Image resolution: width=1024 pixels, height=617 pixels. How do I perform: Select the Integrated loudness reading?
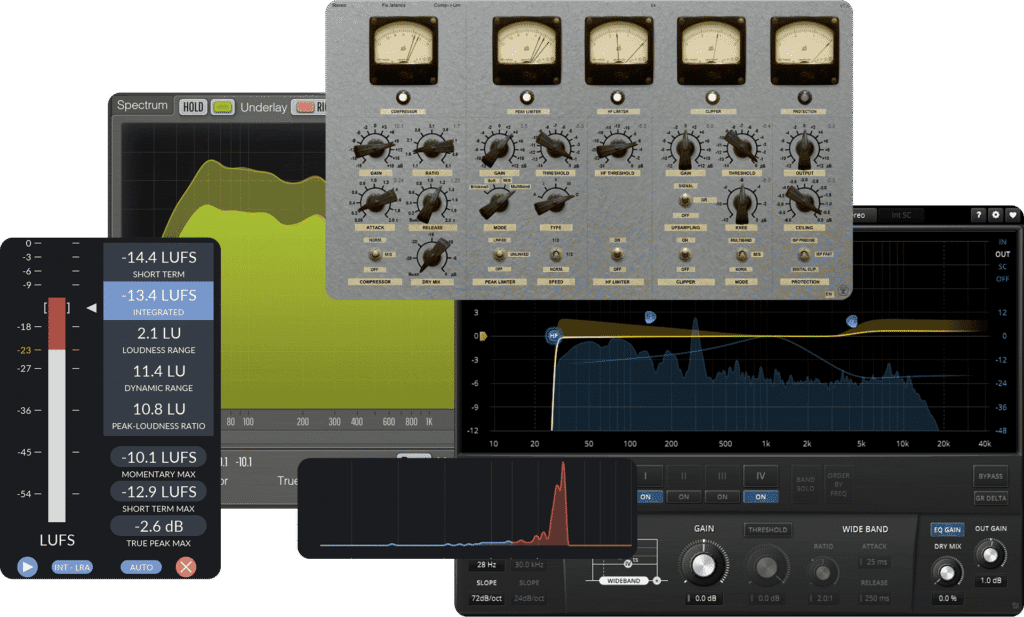pyautogui.click(x=160, y=301)
